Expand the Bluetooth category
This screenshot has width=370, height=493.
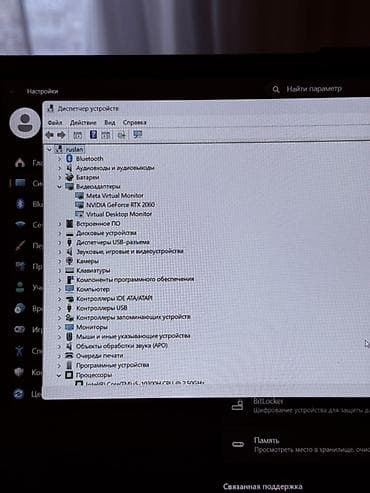point(59,159)
